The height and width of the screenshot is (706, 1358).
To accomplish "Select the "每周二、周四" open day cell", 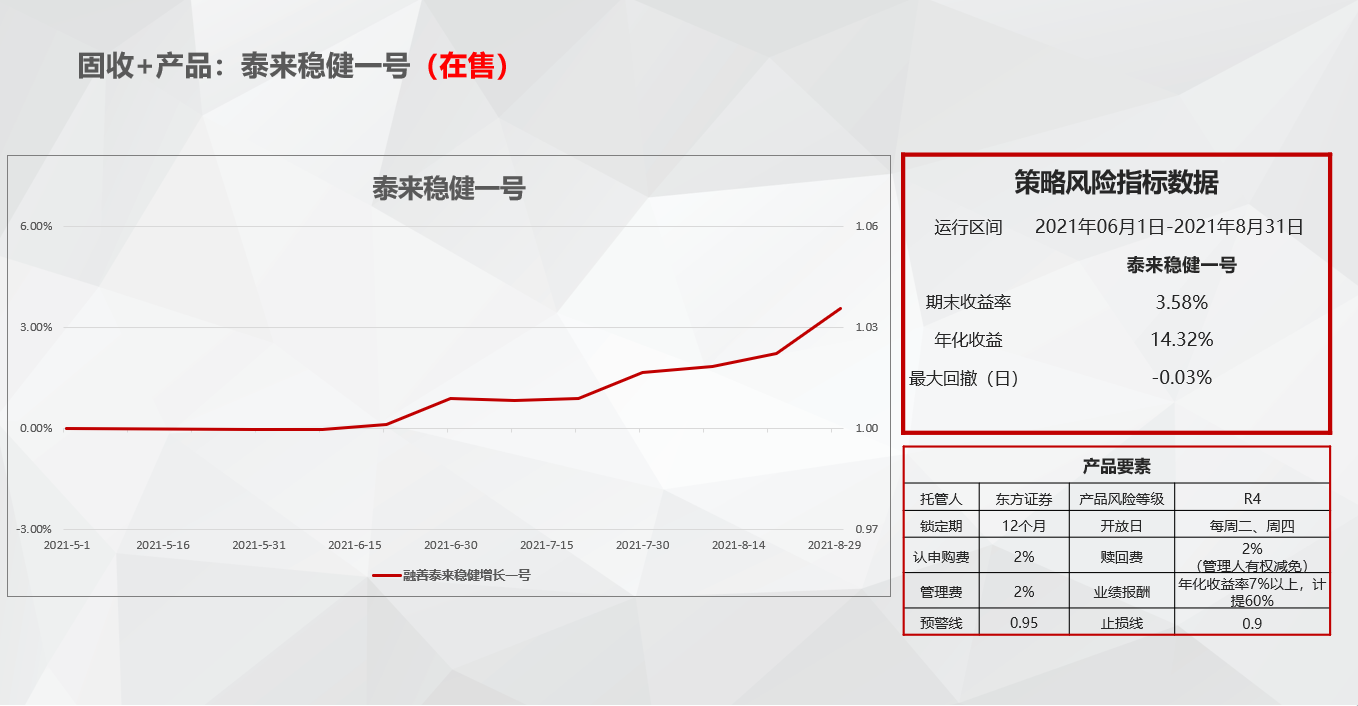I will pyautogui.click(x=1252, y=525).
